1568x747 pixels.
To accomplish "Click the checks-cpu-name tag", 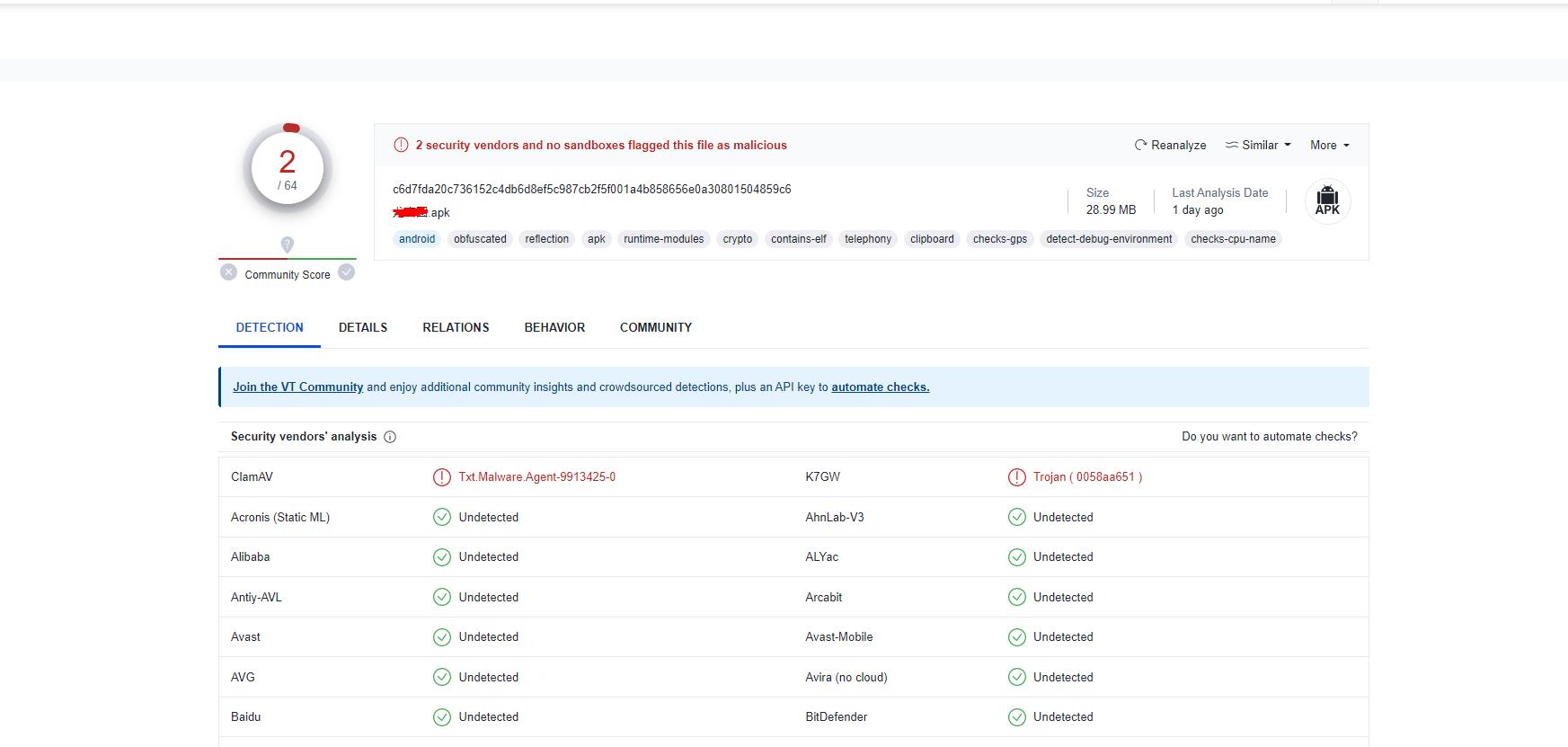I will click(1233, 239).
